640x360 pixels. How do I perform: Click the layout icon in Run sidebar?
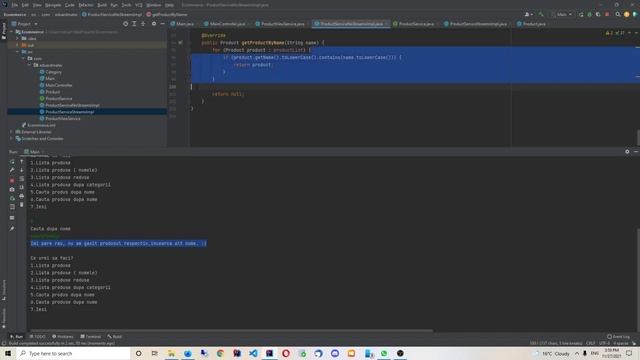[12, 218]
